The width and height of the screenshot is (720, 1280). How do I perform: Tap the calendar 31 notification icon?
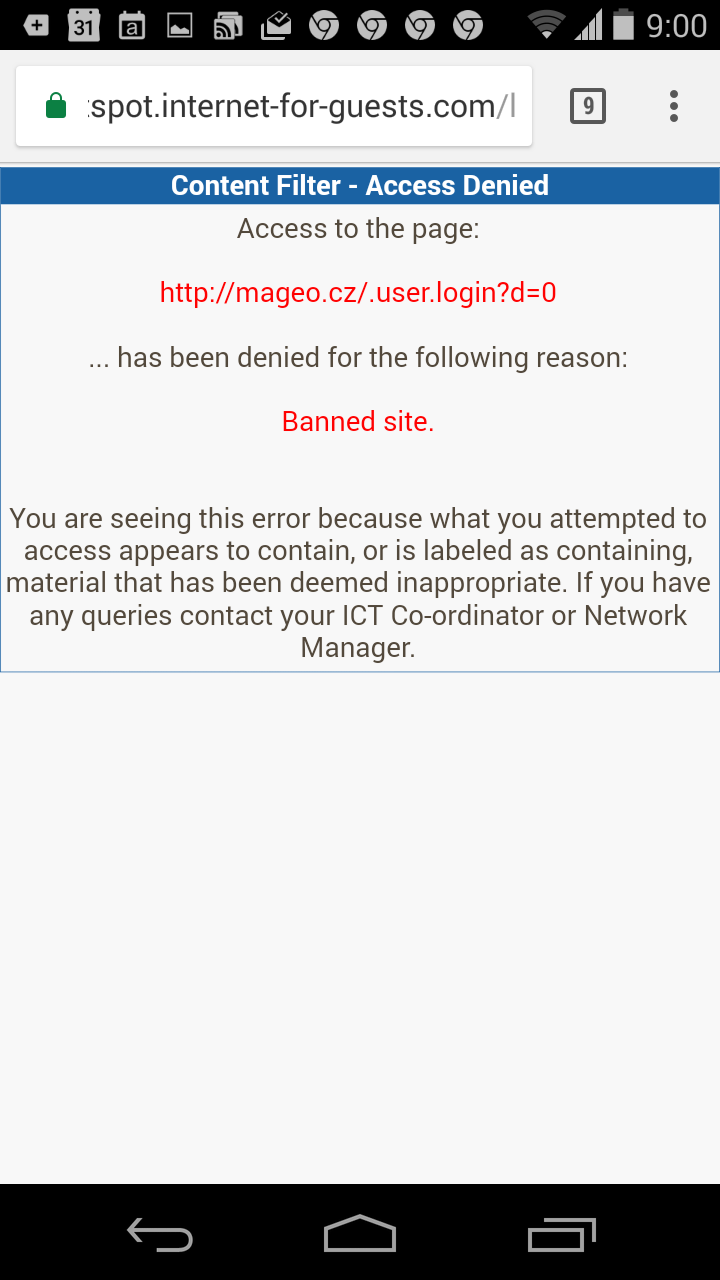(x=84, y=25)
